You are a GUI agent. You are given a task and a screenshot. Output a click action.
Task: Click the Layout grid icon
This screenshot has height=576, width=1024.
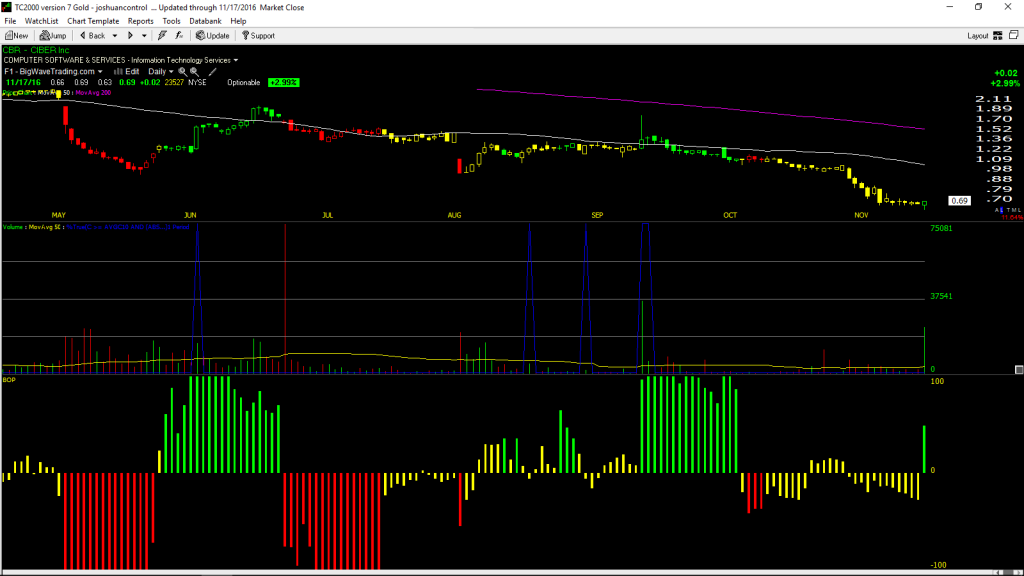997,36
